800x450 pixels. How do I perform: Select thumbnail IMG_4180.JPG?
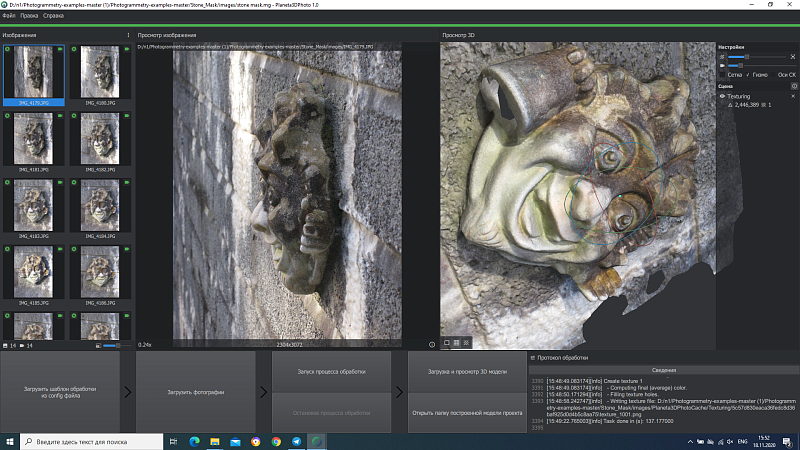coord(100,75)
